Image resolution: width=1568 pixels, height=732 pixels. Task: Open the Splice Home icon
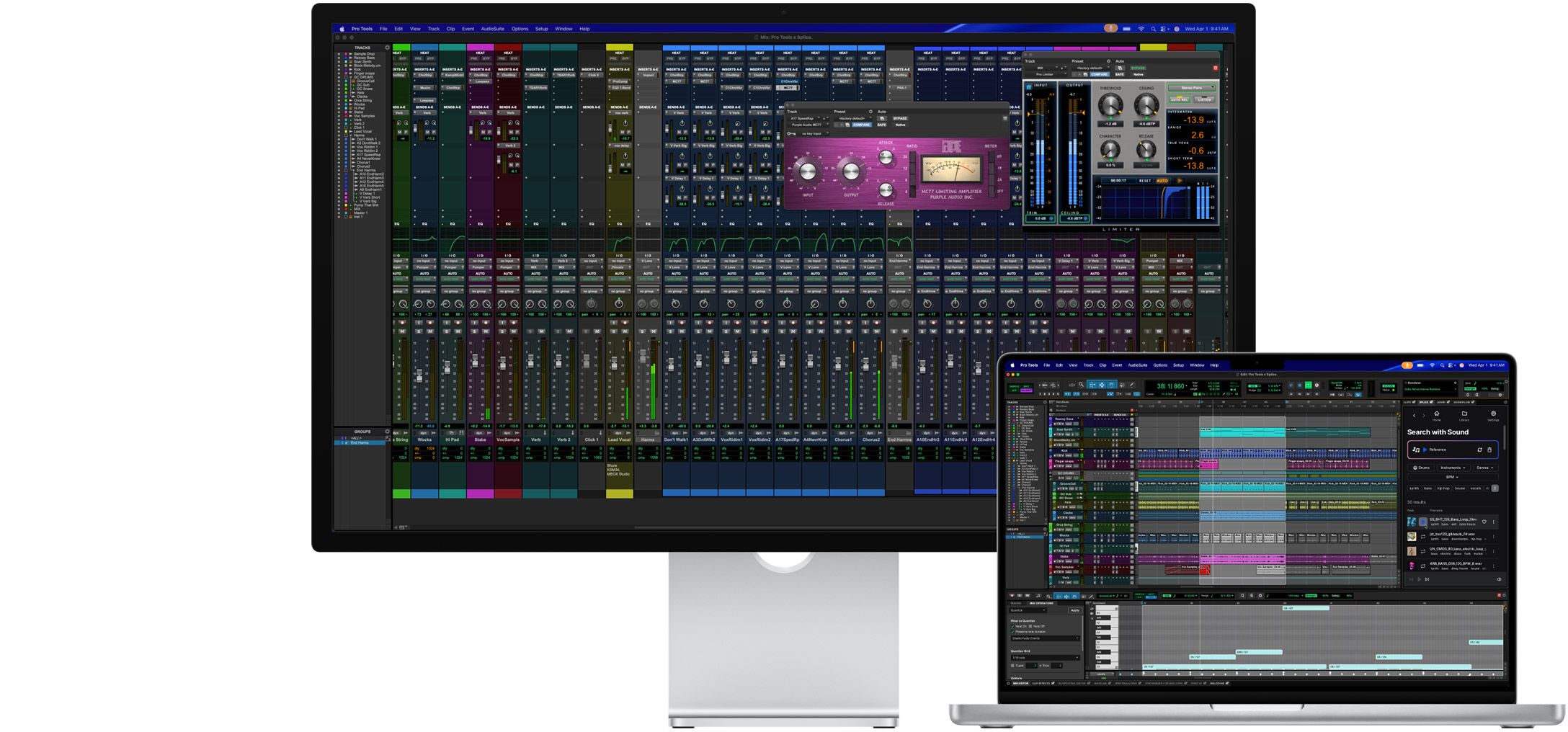coord(1436,414)
